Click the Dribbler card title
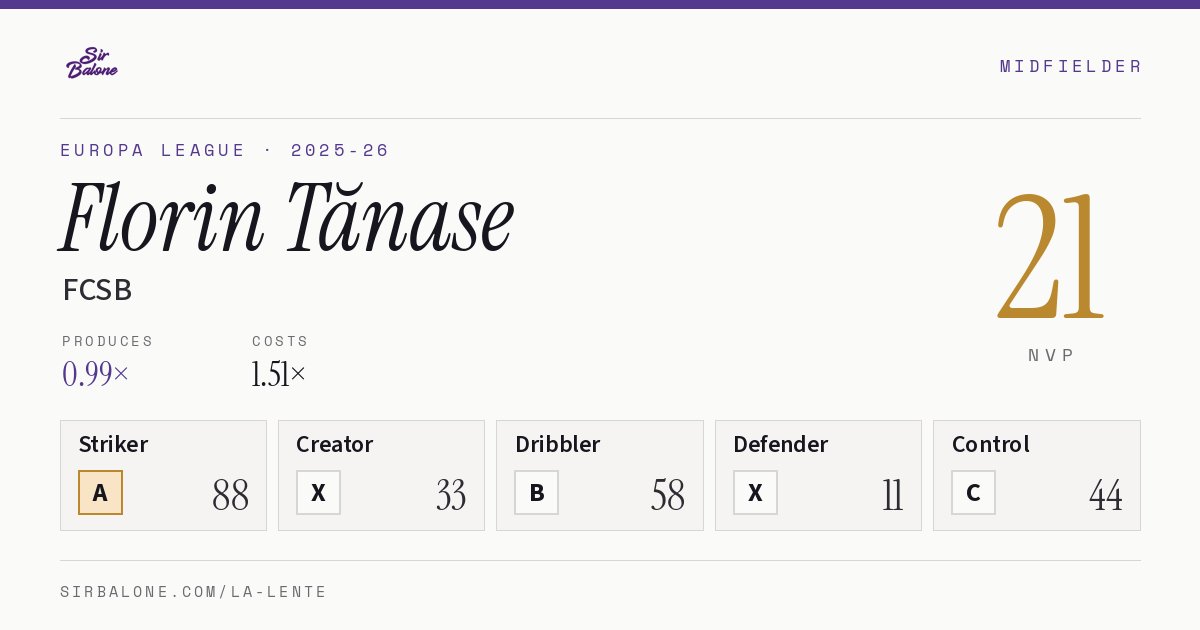The width and height of the screenshot is (1200, 630). click(558, 444)
